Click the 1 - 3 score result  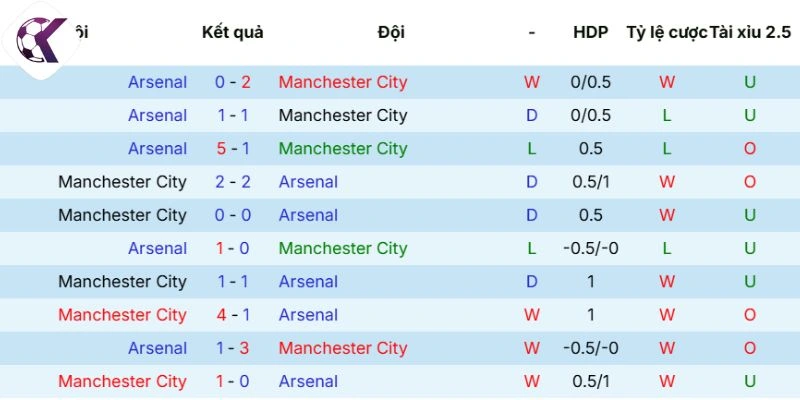[232, 348]
